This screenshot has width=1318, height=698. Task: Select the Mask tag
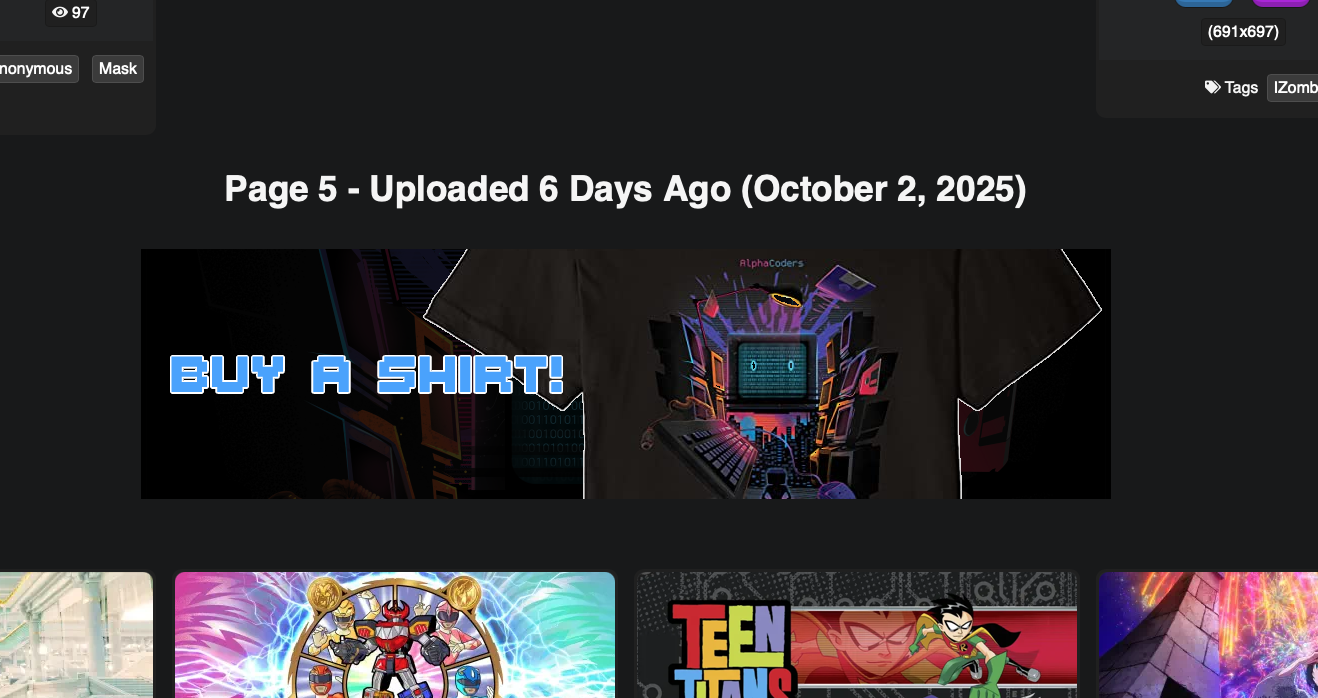click(x=118, y=69)
